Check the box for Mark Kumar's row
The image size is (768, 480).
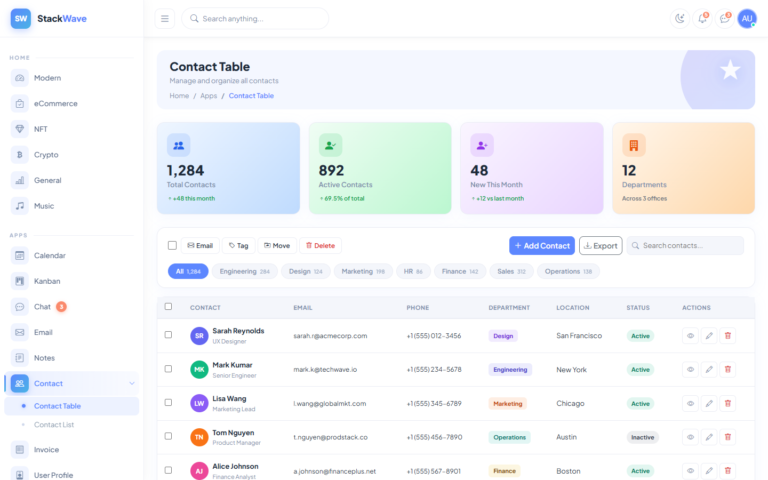click(x=168, y=370)
